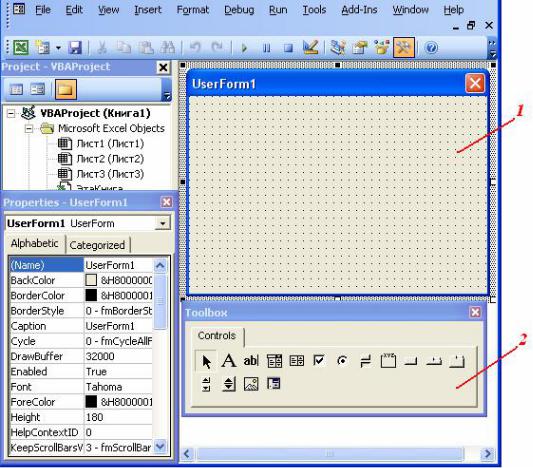The image size is (533, 468).
Task: Open the Format menu
Action: [x=193, y=10]
